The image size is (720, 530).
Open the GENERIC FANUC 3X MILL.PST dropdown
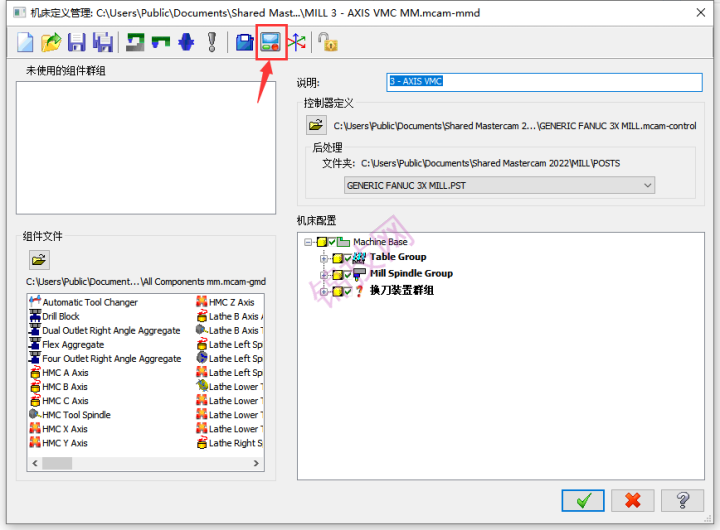pyautogui.click(x=499, y=186)
